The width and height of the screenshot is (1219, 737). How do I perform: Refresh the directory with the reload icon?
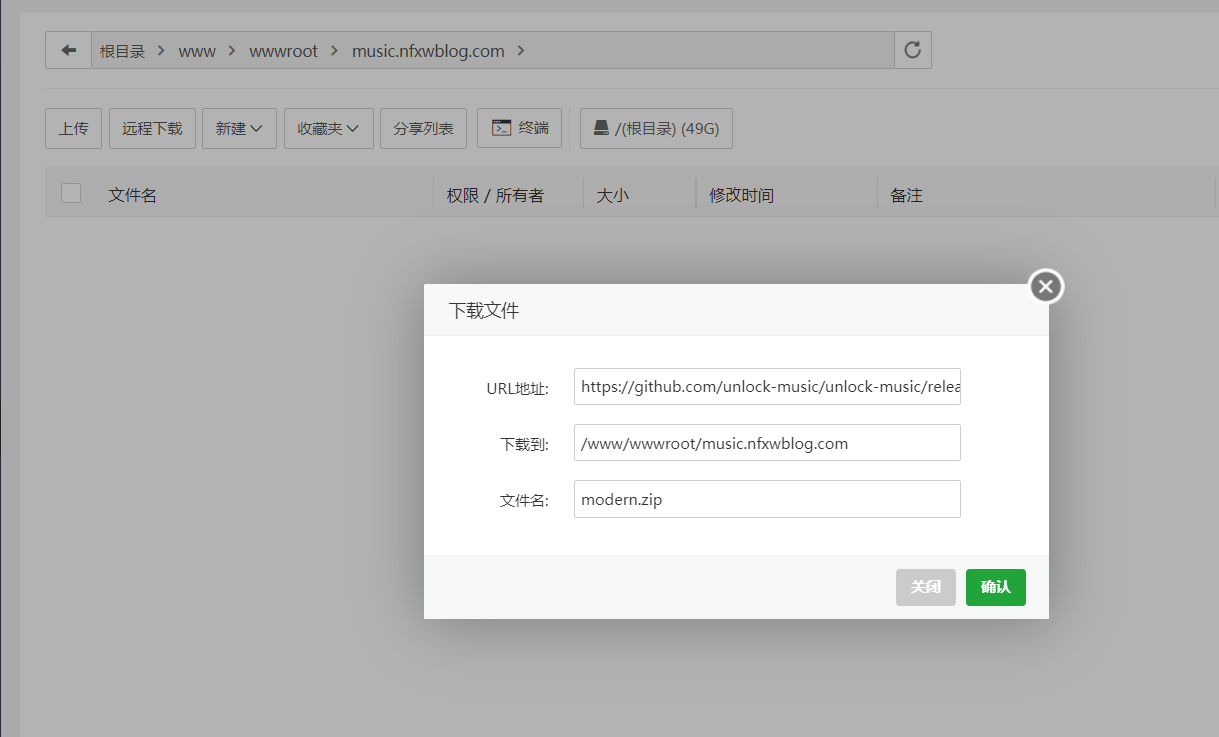(x=911, y=50)
